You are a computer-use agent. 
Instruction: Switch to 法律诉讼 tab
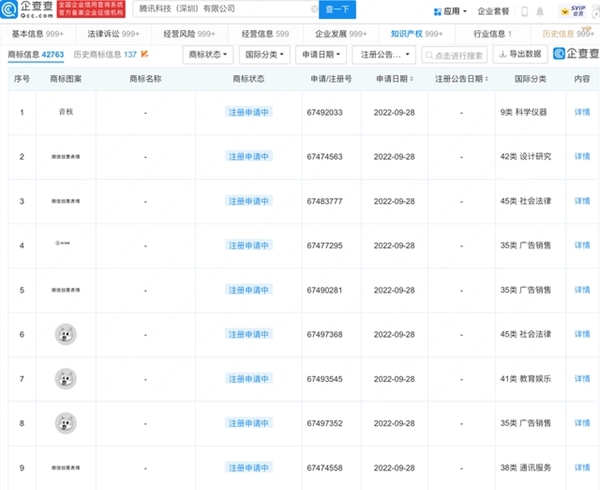coord(113,34)
